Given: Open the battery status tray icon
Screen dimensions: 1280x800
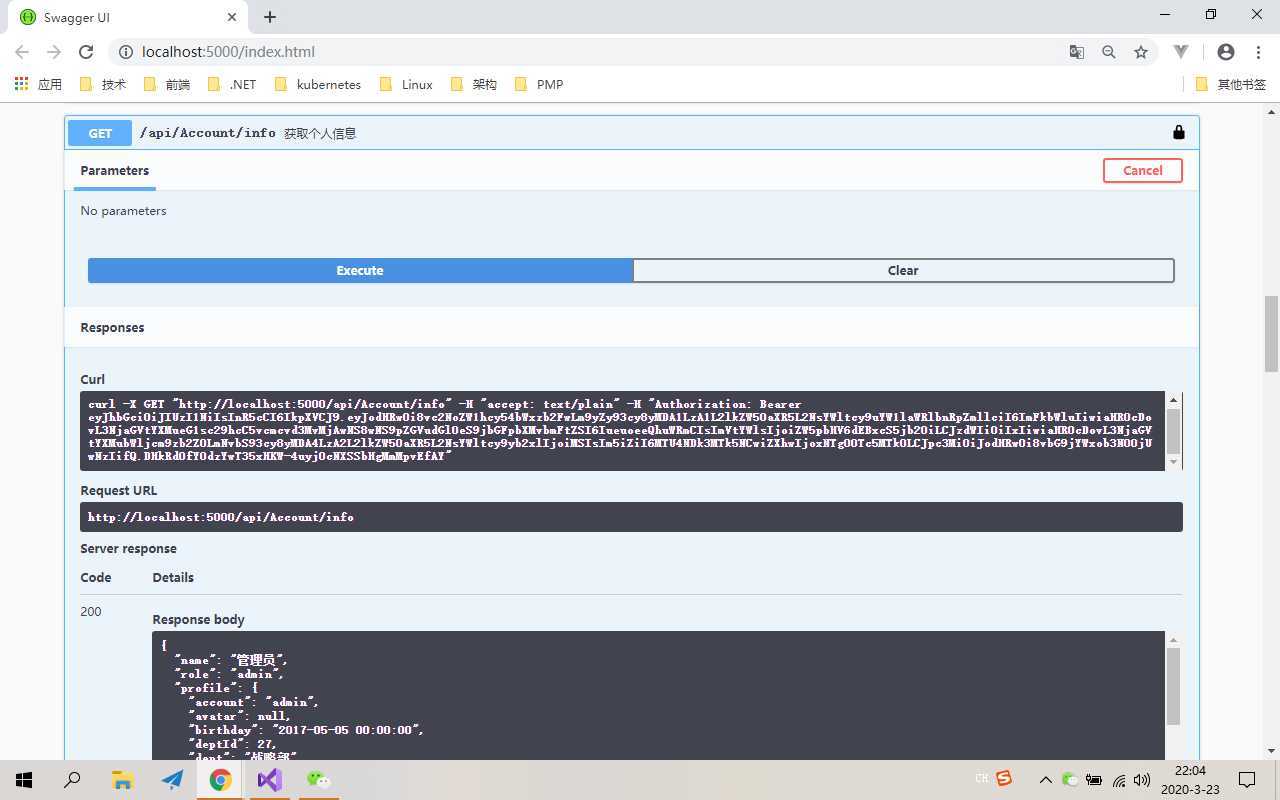Looking at the screenshot, I should click(x=1094, y=780).
